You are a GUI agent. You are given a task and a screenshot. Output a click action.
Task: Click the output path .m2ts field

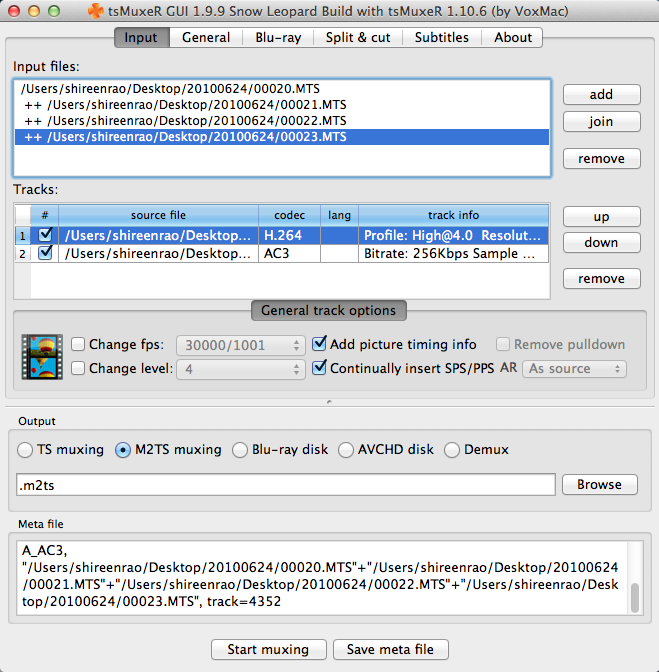286,485
